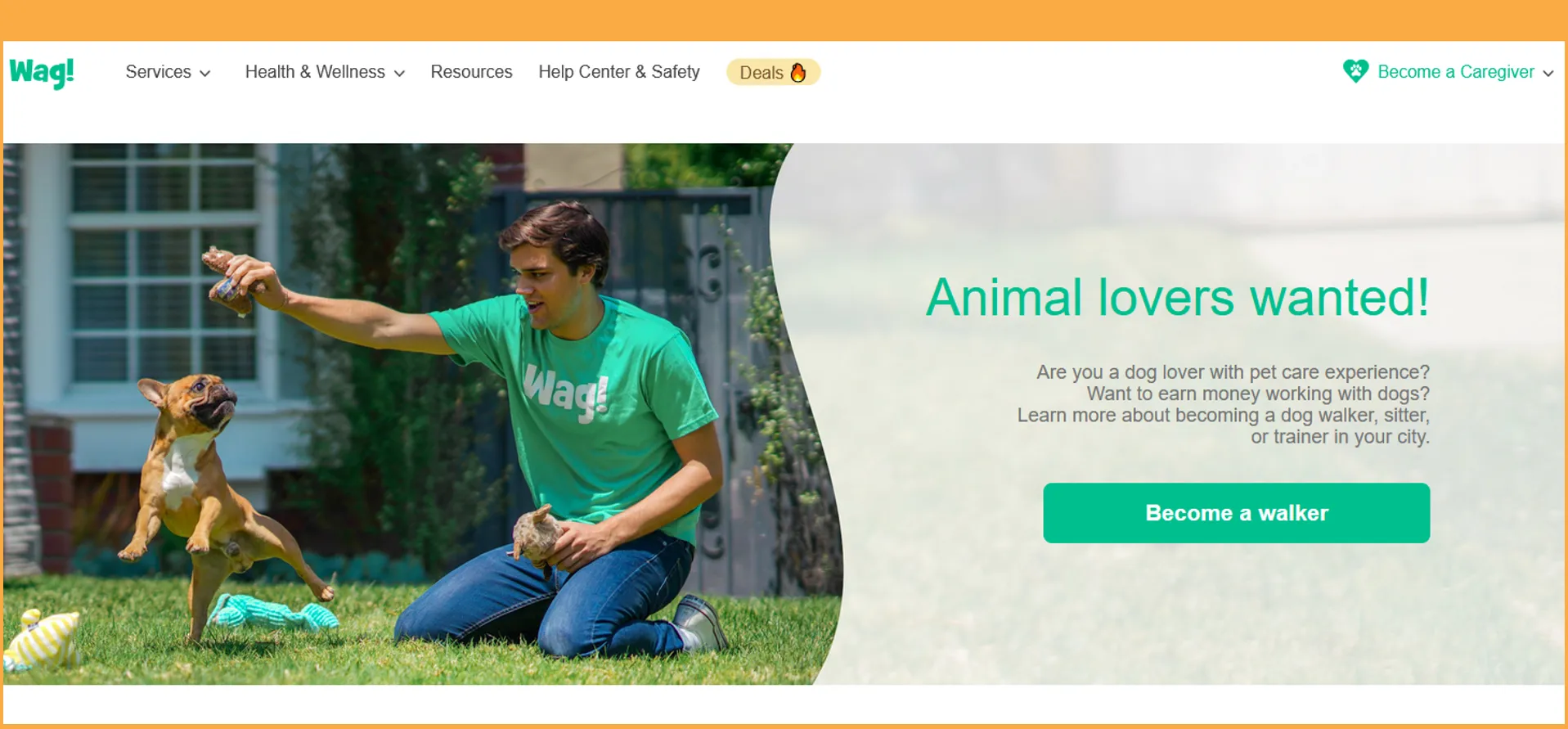Screen dimensions: 1568x729
Task: Click the Animal lovers wanted! heading
Action: 1178,297
